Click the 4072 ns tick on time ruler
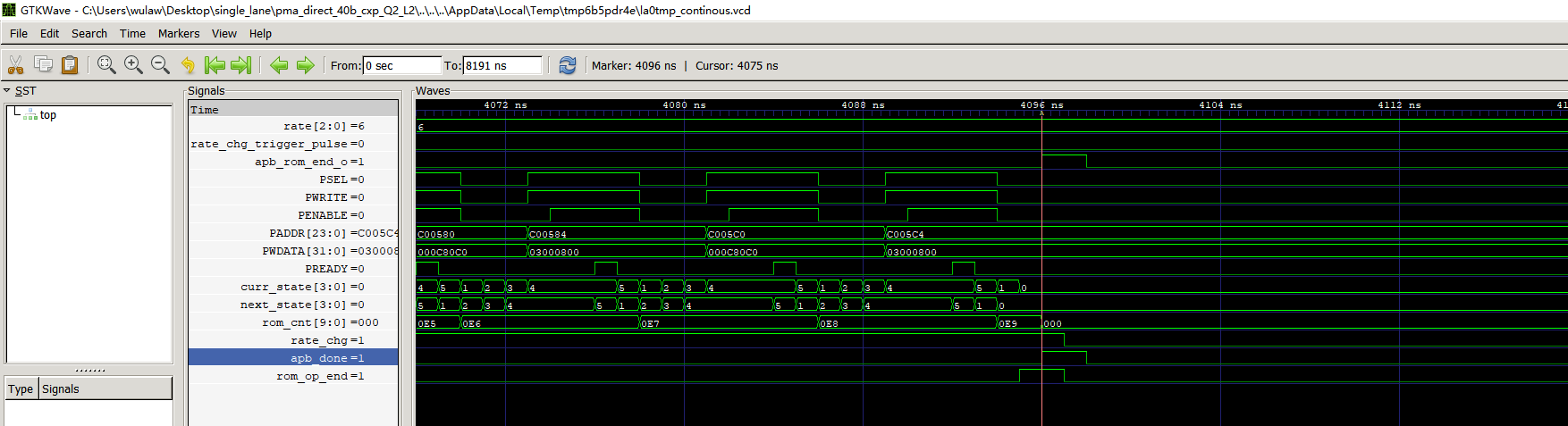This screenshot has width=1568, height=426. click(505, 105)
